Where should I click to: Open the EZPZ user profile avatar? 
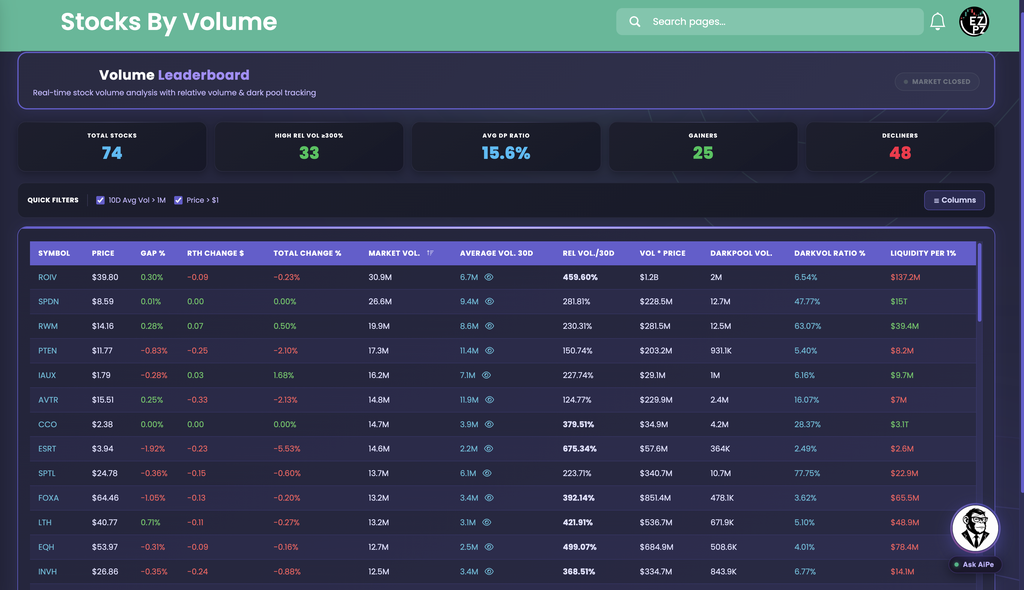pos(974,22)
